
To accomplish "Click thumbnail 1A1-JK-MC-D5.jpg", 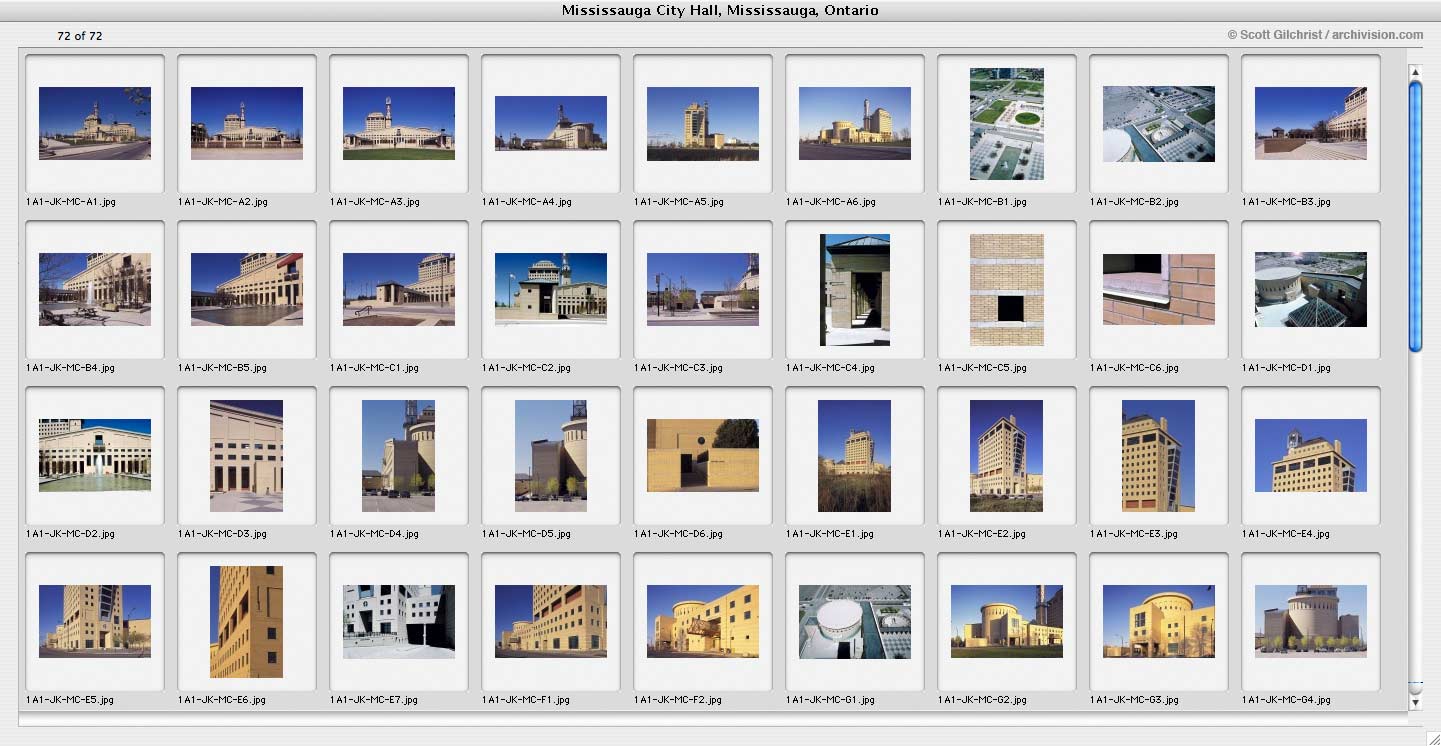I will tap(551, 456).
